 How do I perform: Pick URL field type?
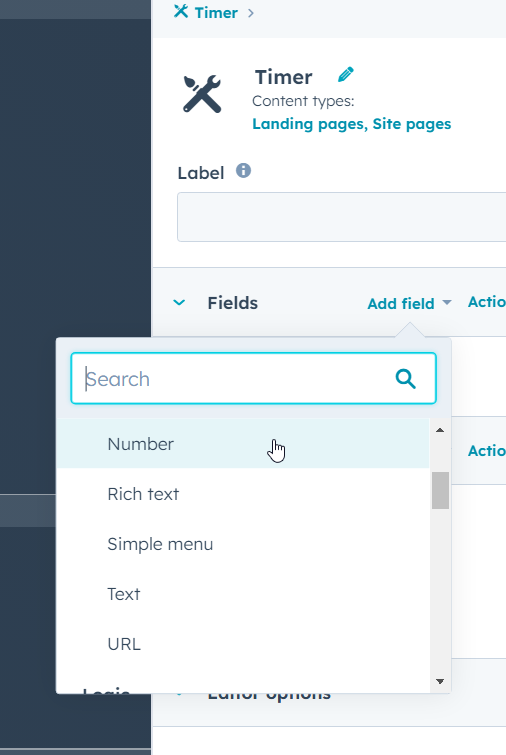click(243, 644)
